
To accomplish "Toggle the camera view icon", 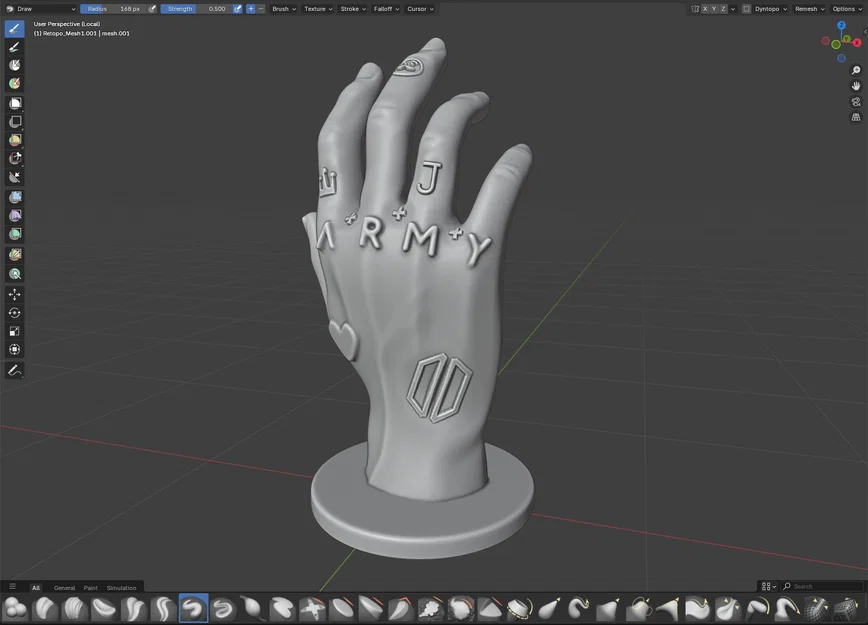I will coord(856,102).
